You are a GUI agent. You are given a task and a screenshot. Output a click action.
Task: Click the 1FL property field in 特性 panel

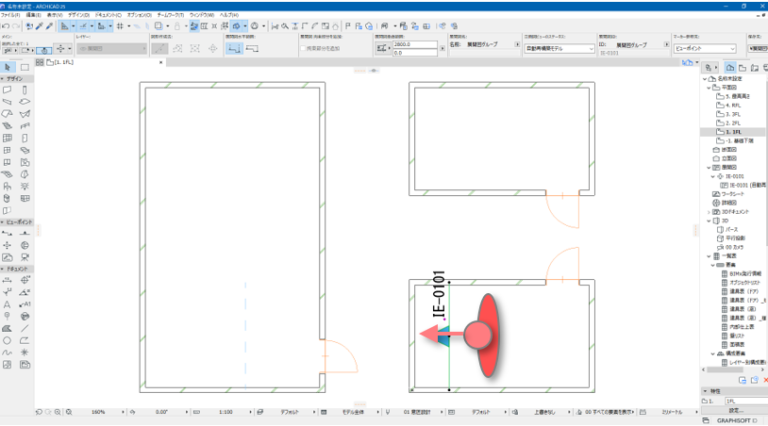pyautogui.click(x=746, y=401)
